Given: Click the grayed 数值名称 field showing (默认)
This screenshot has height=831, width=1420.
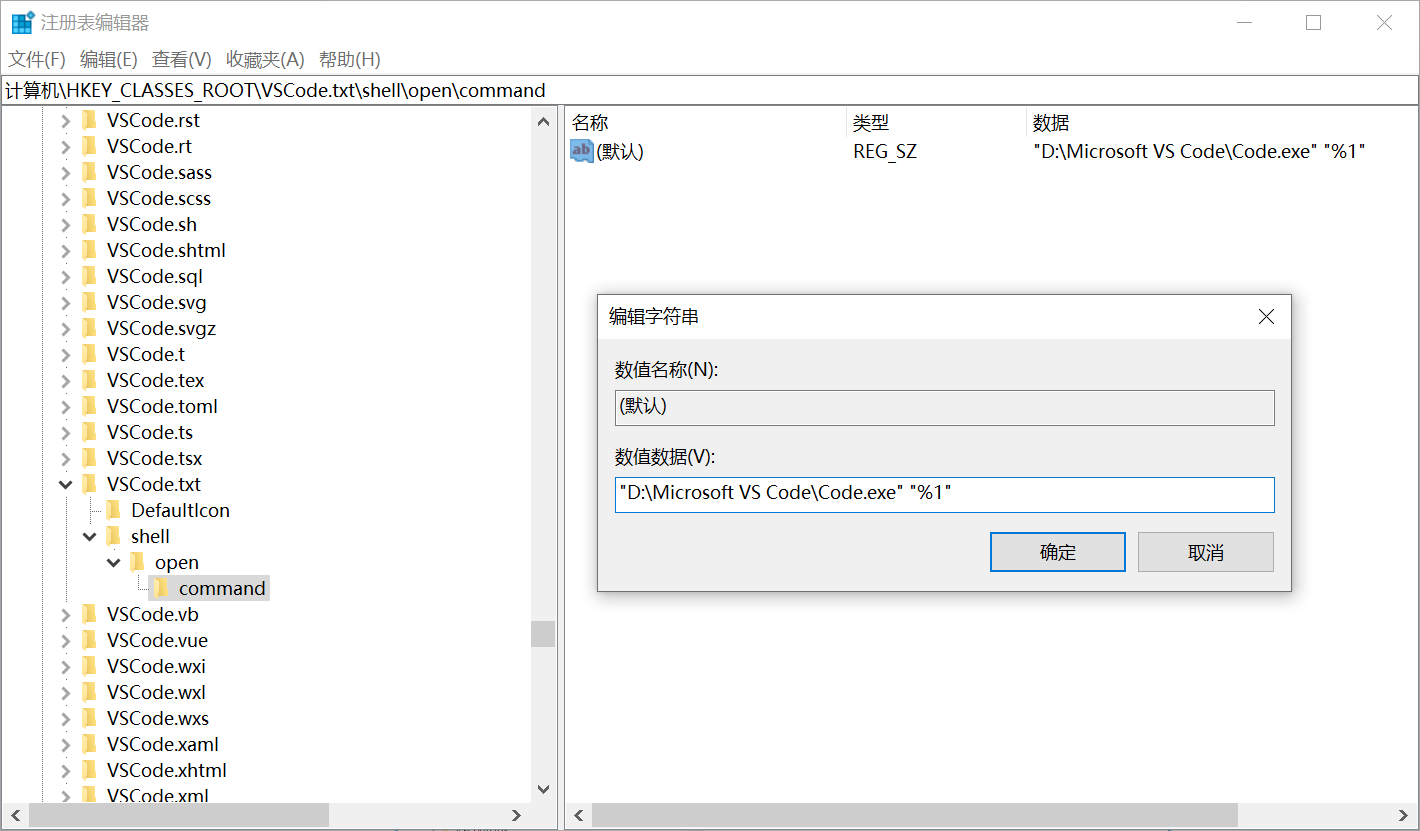Looking at the screenshot, I should click(x=945, y=407).
